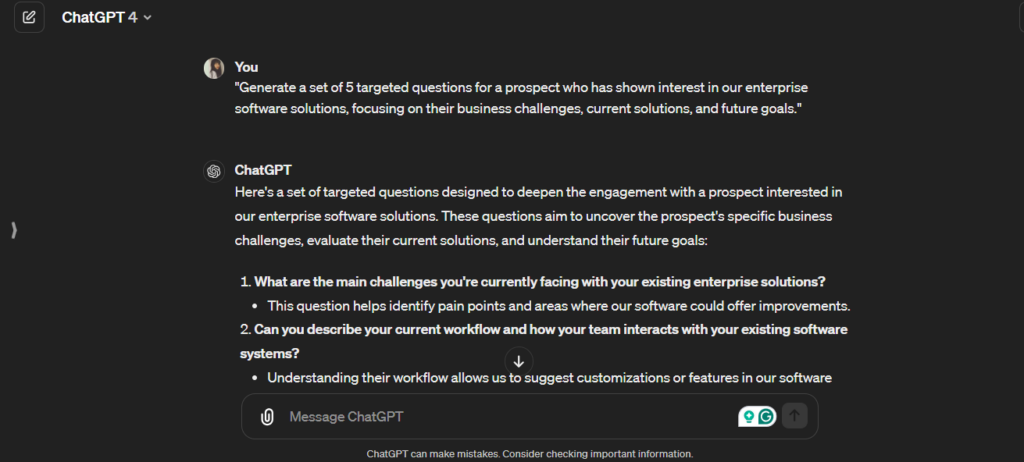
Task: Click the ChatGPT logo avatar in the reply
Action: coord(214,171)
